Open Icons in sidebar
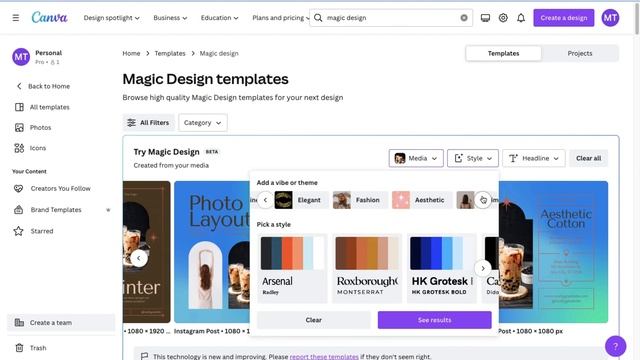Image resolution: width=640 pixels, height=360 pixels. point(30,148)
